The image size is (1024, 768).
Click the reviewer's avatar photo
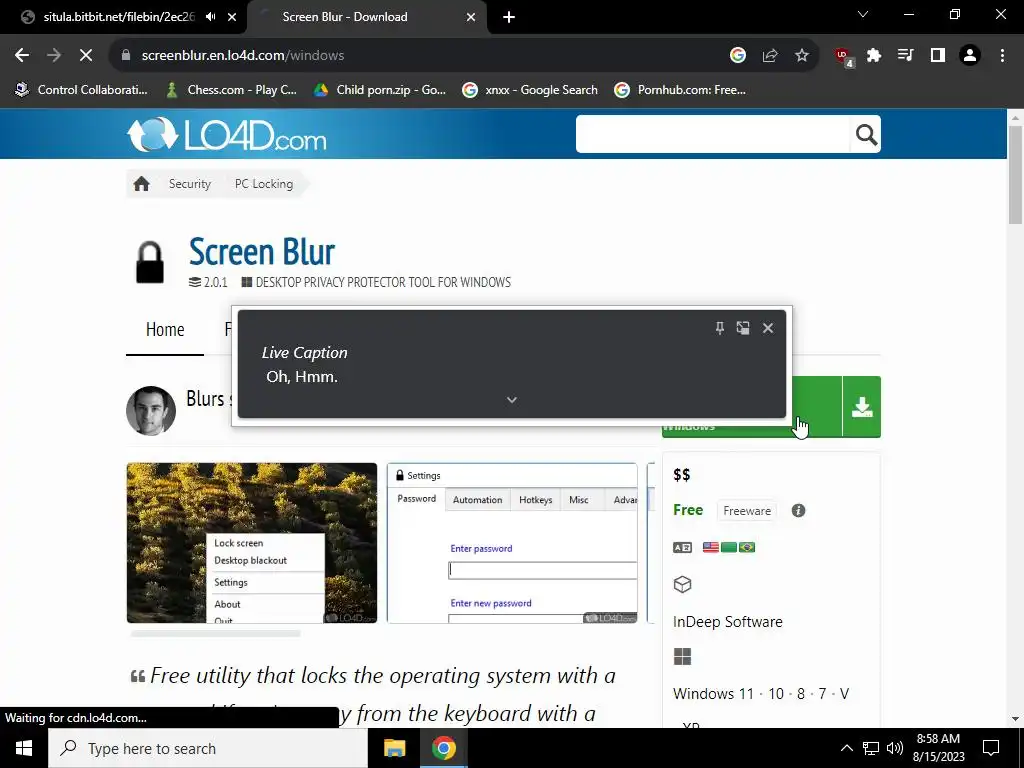tap(151, 411)
